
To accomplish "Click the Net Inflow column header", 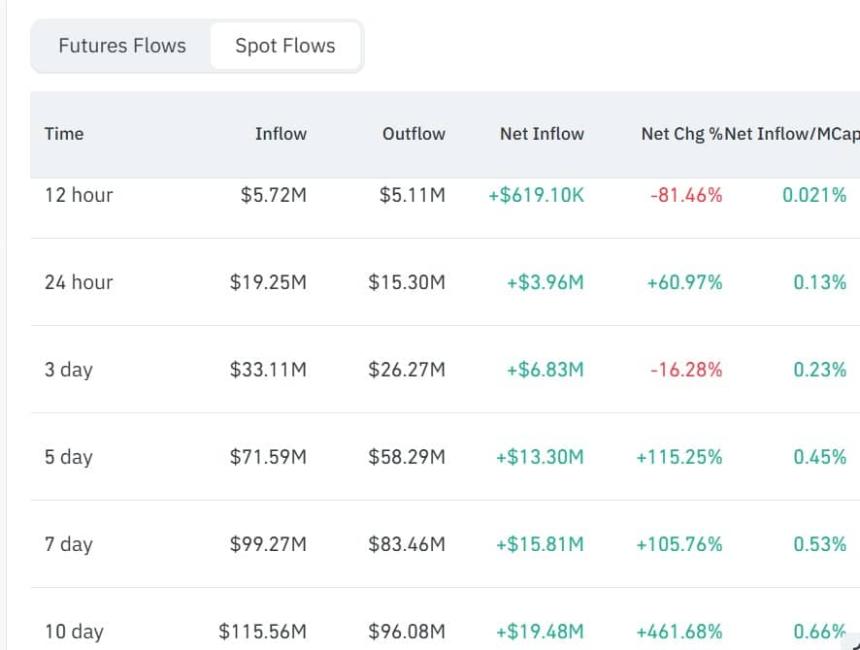I will pyautogui.click(x=542, y=134).
